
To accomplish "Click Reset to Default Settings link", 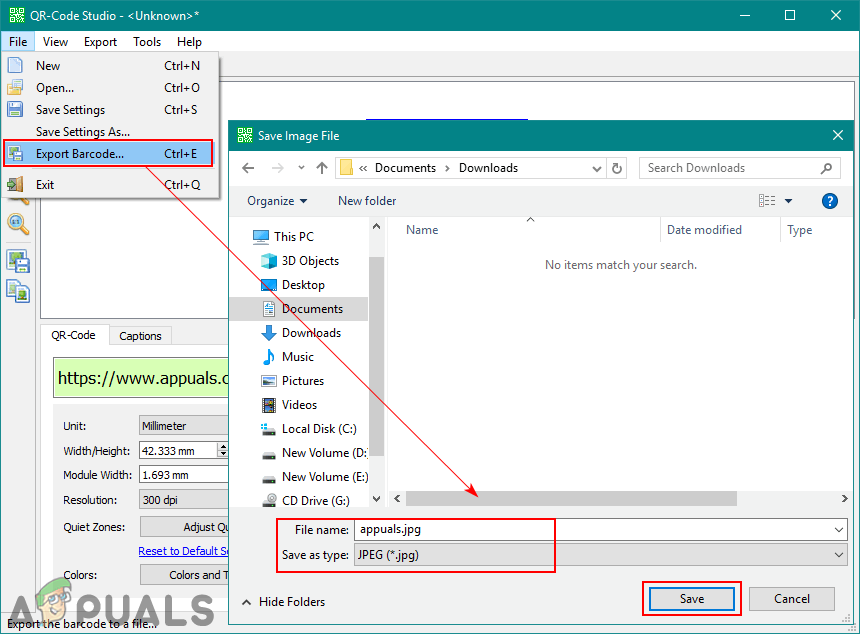I will pos(183,551).
